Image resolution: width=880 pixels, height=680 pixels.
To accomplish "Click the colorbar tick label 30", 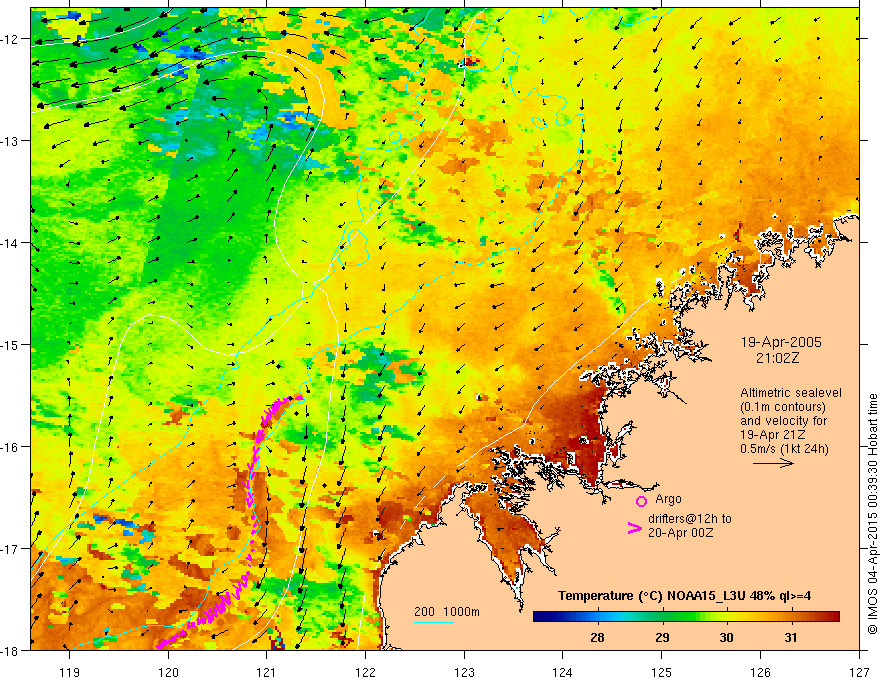I will point(726,637).
